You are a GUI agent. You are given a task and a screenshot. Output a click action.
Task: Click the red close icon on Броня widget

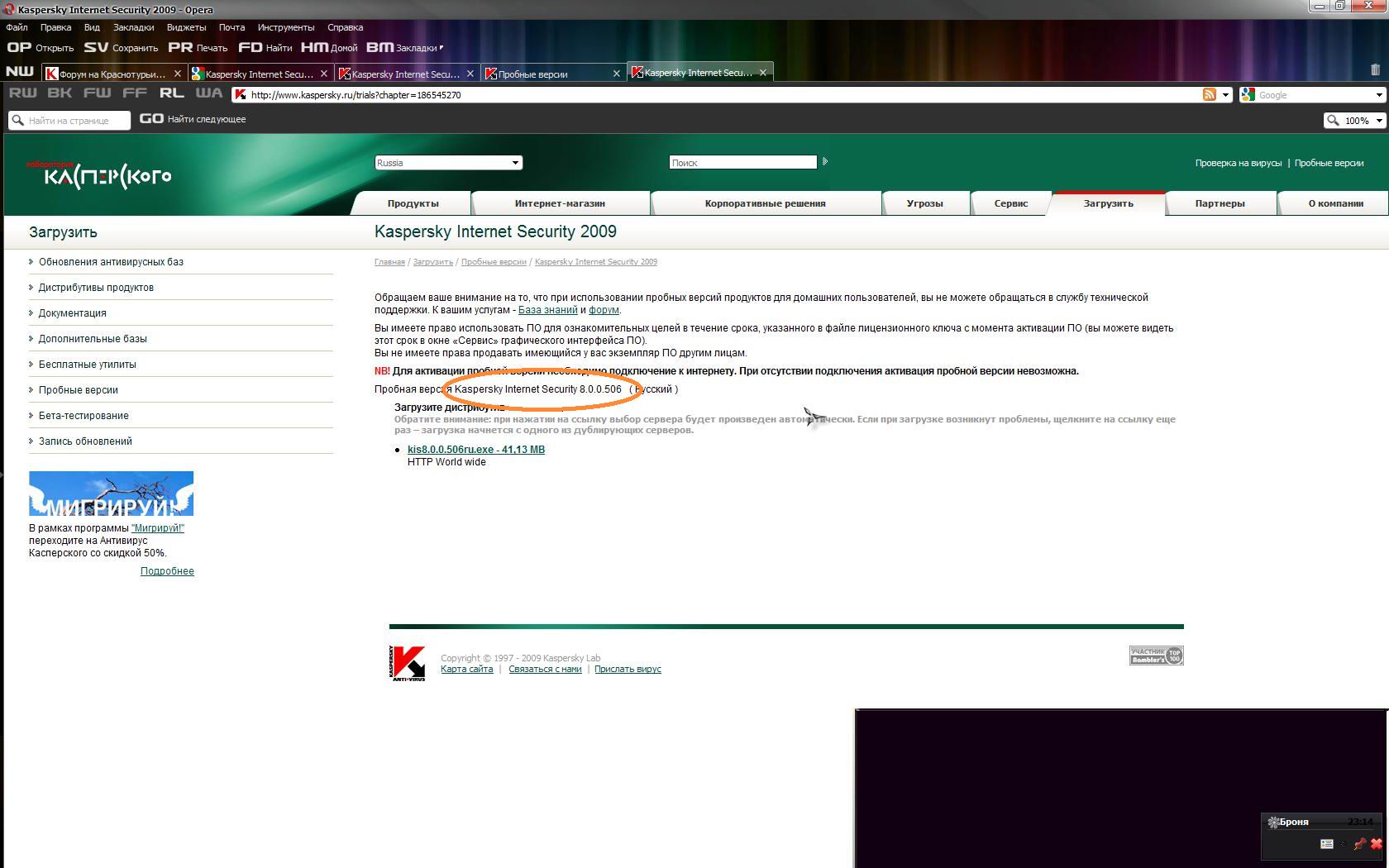1376,844
